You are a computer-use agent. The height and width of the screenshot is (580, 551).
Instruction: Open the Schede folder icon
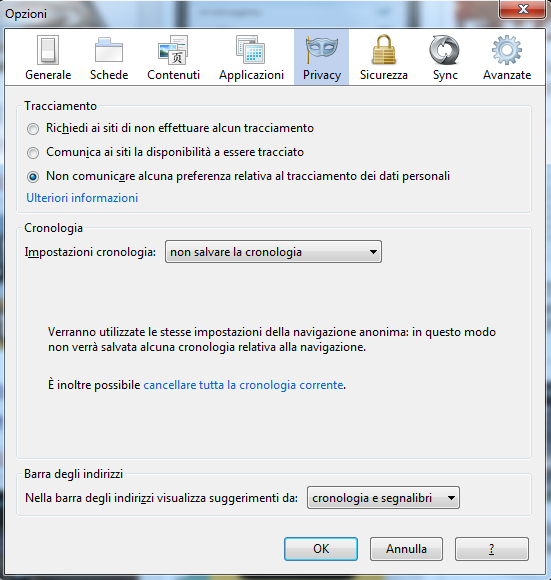[x=109, y=50]
